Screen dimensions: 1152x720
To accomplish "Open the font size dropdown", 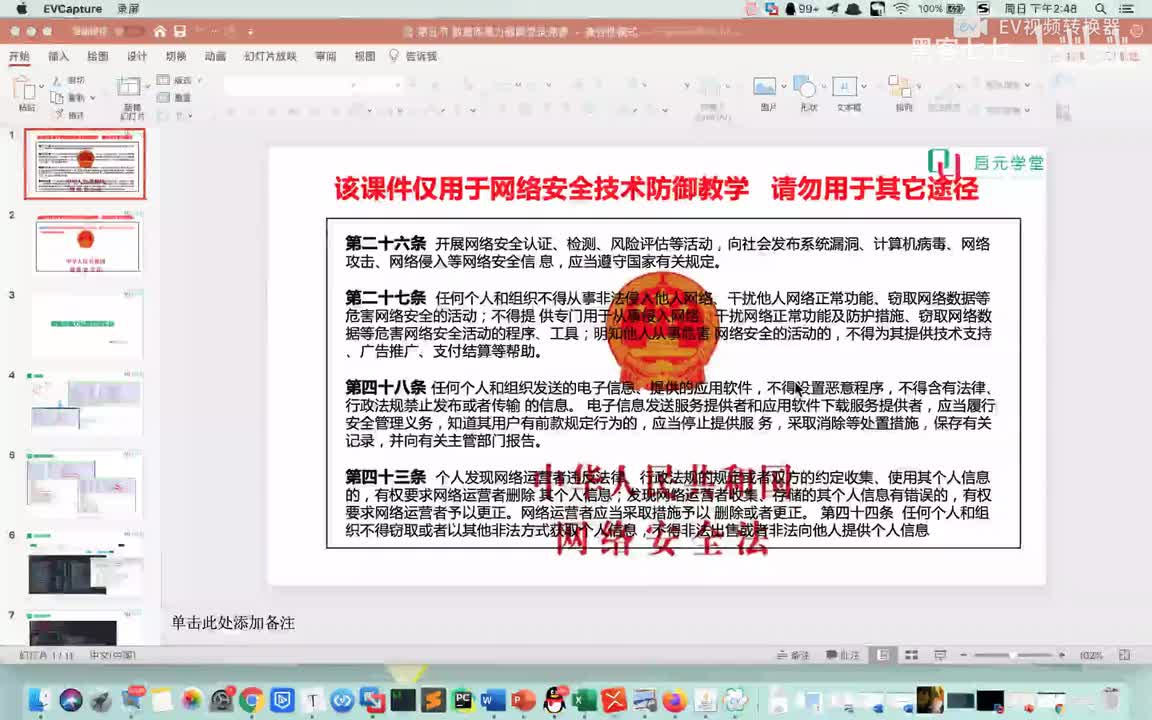I will [398, 85].
